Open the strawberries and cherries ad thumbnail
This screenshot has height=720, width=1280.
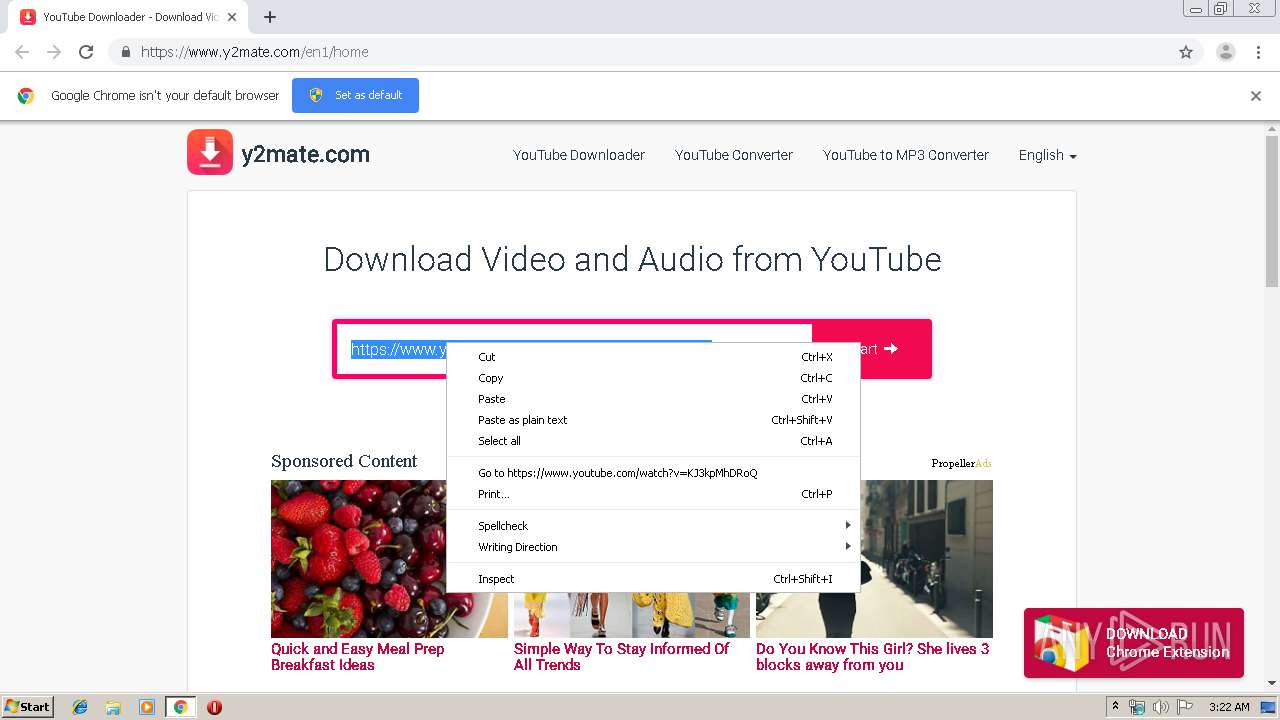click(x=389, y=559)
